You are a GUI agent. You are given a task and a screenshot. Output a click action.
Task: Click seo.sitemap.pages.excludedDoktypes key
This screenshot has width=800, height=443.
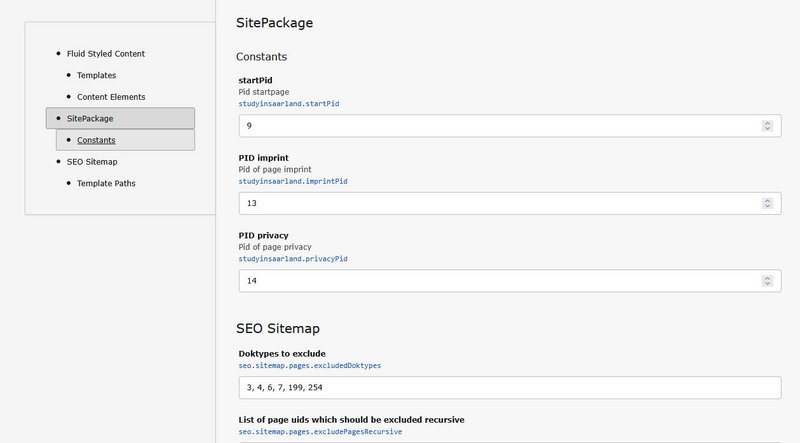pyautogui.click(x=310, y=365)
